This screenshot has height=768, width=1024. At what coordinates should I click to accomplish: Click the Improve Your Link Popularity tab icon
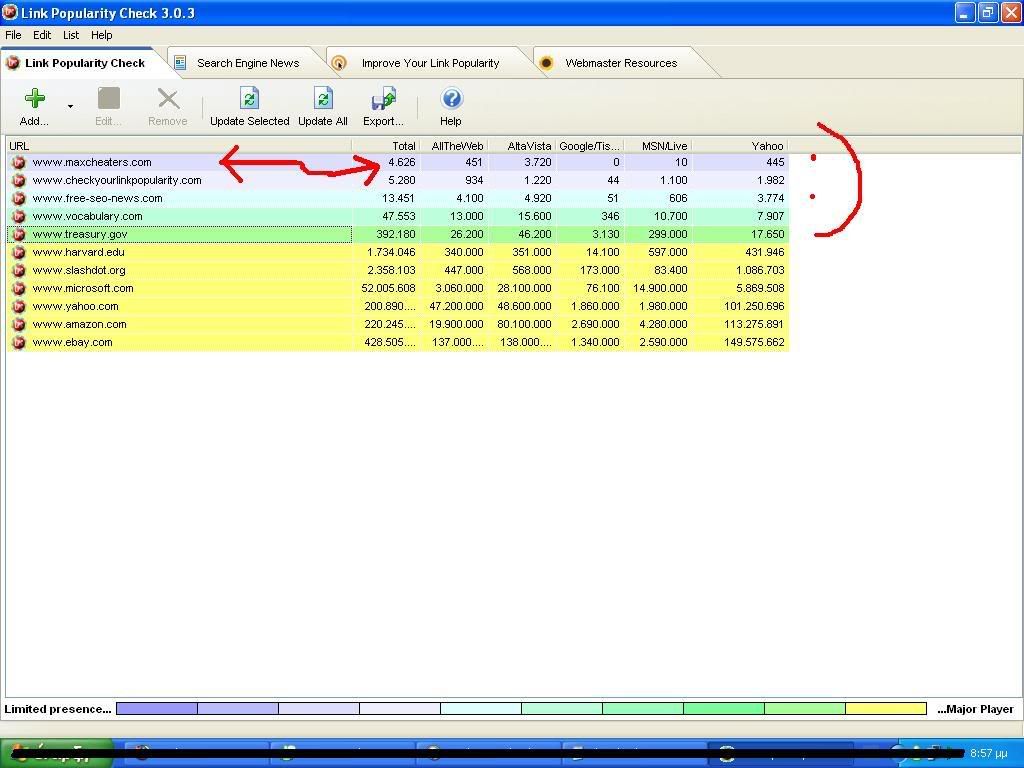(x=338, y=63)
